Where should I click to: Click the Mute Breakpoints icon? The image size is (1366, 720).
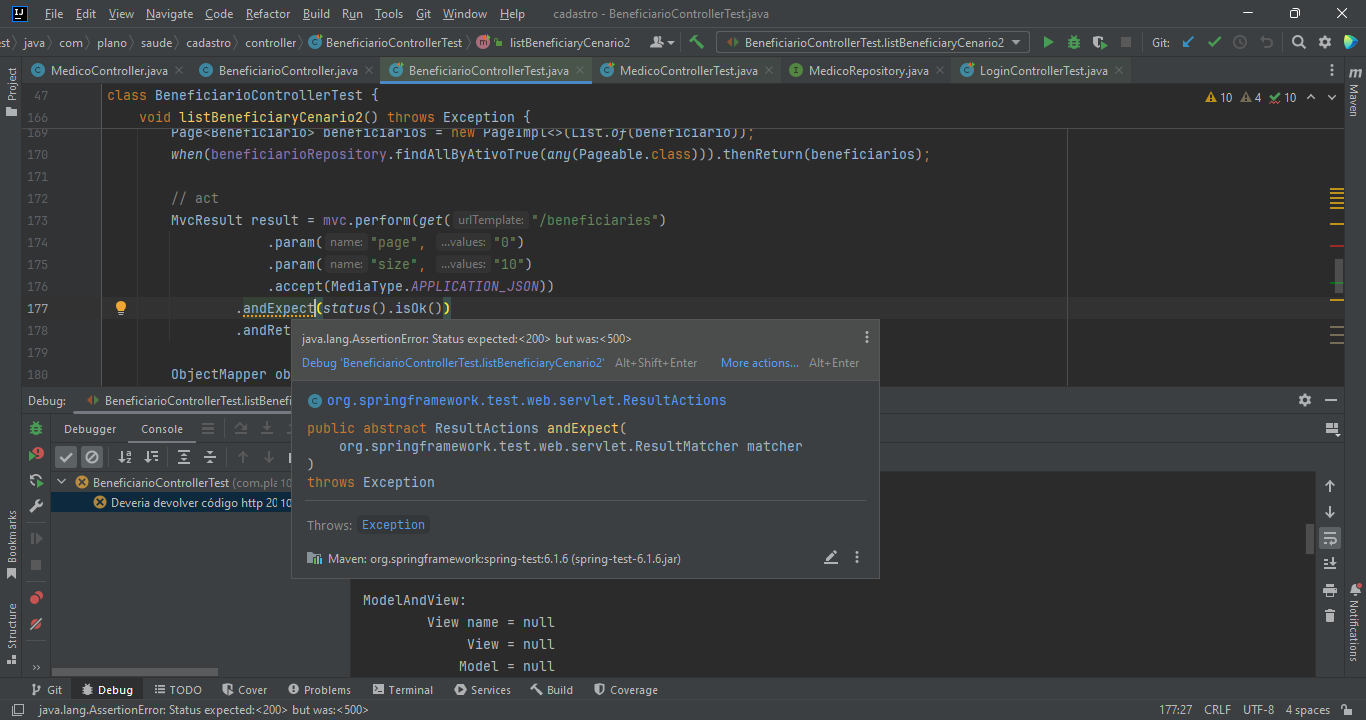tap(36, 624)
